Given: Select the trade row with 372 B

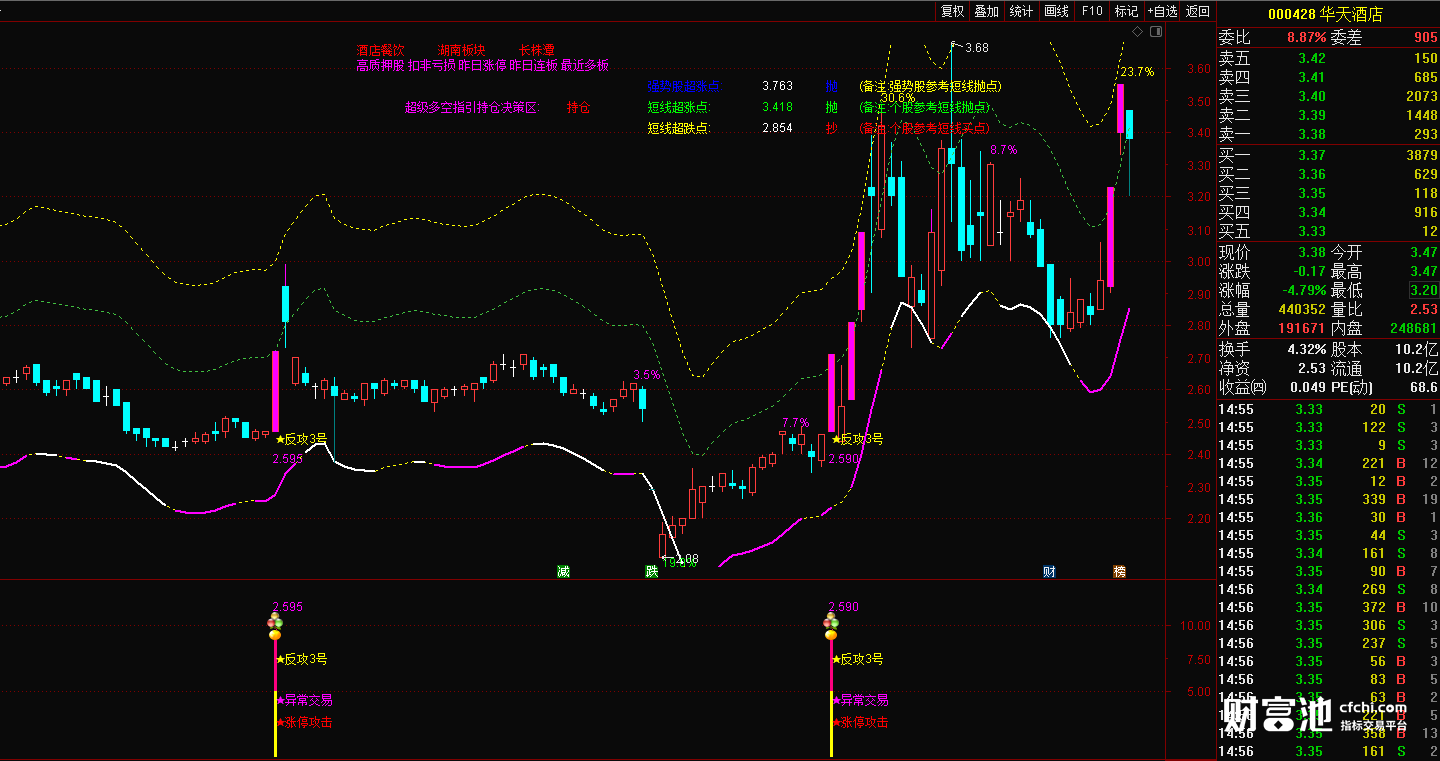Looking at the screenshot, I should coord(1328,607).
